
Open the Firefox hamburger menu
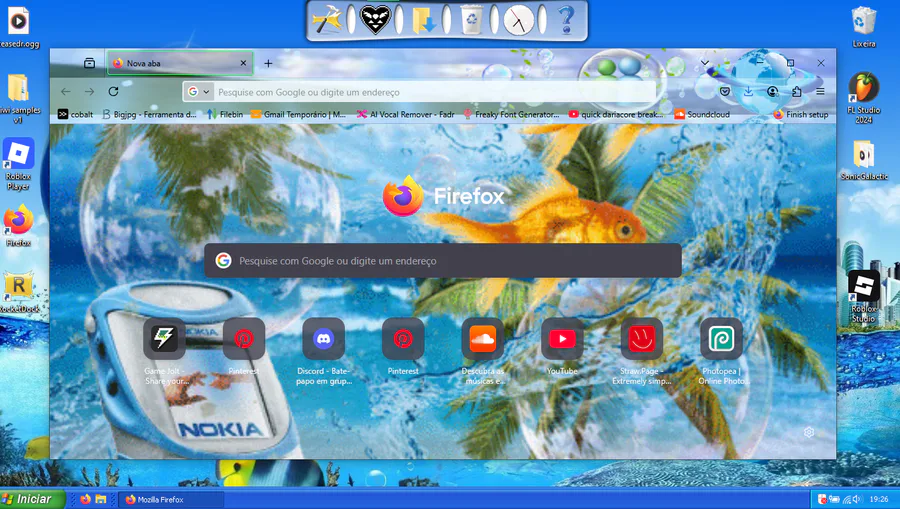click(x=821, y=92)
